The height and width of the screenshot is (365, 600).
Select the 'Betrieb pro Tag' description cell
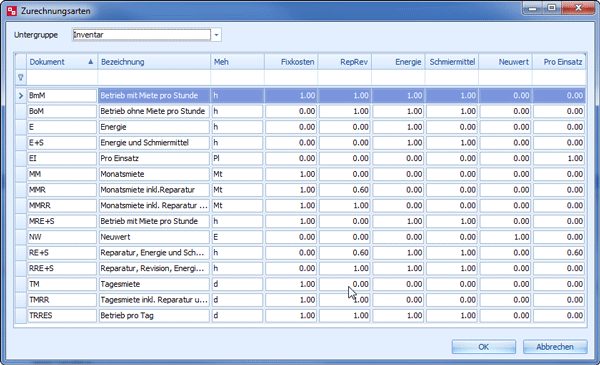click(154, 315)
